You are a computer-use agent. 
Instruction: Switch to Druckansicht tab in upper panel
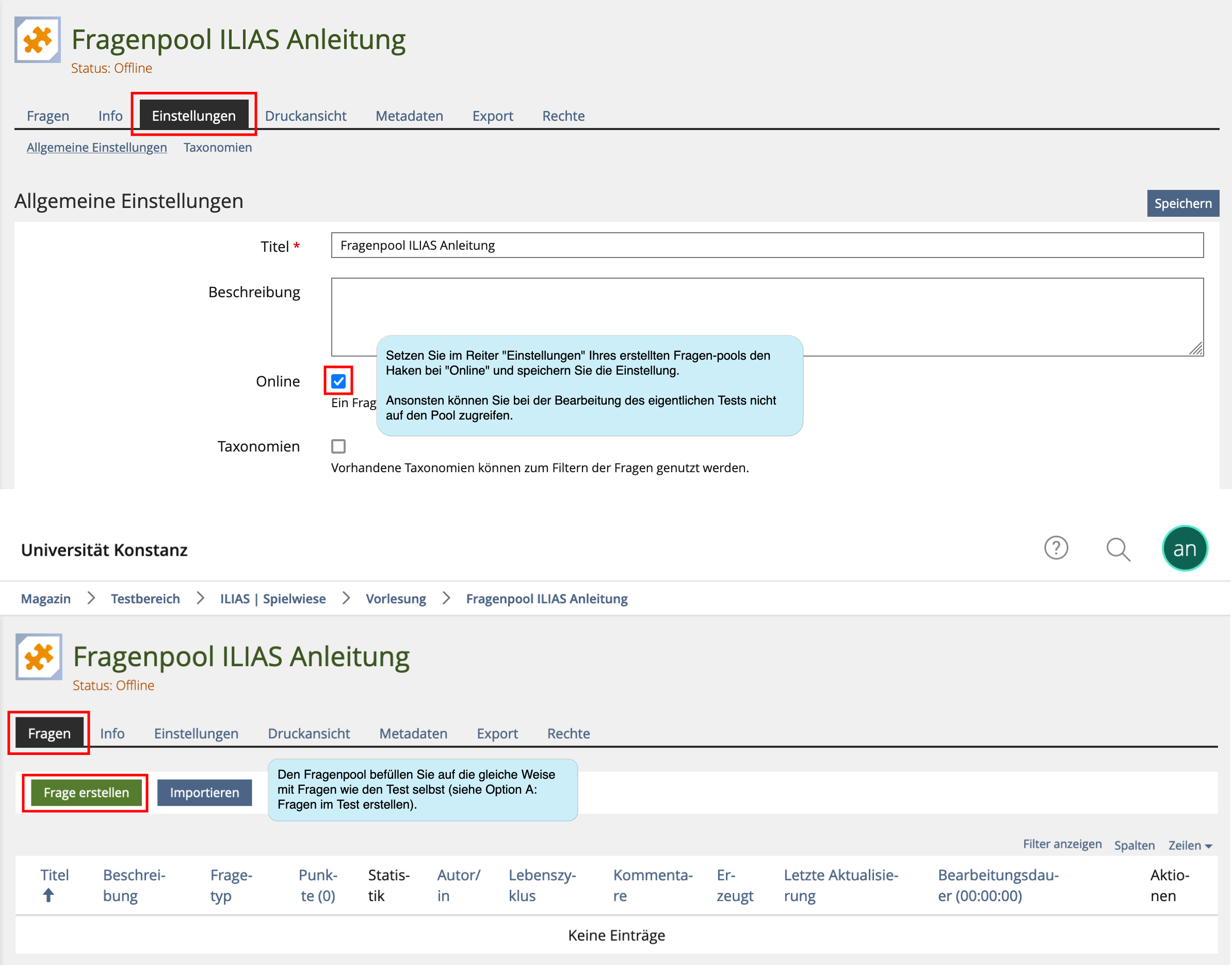coord(305,116)
